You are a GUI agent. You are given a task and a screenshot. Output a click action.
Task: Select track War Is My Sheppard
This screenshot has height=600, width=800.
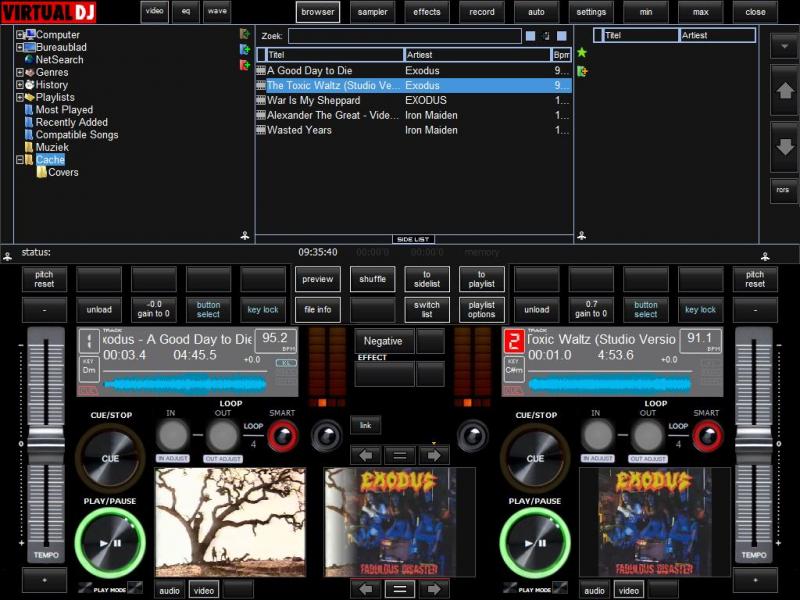pos(413,101)
